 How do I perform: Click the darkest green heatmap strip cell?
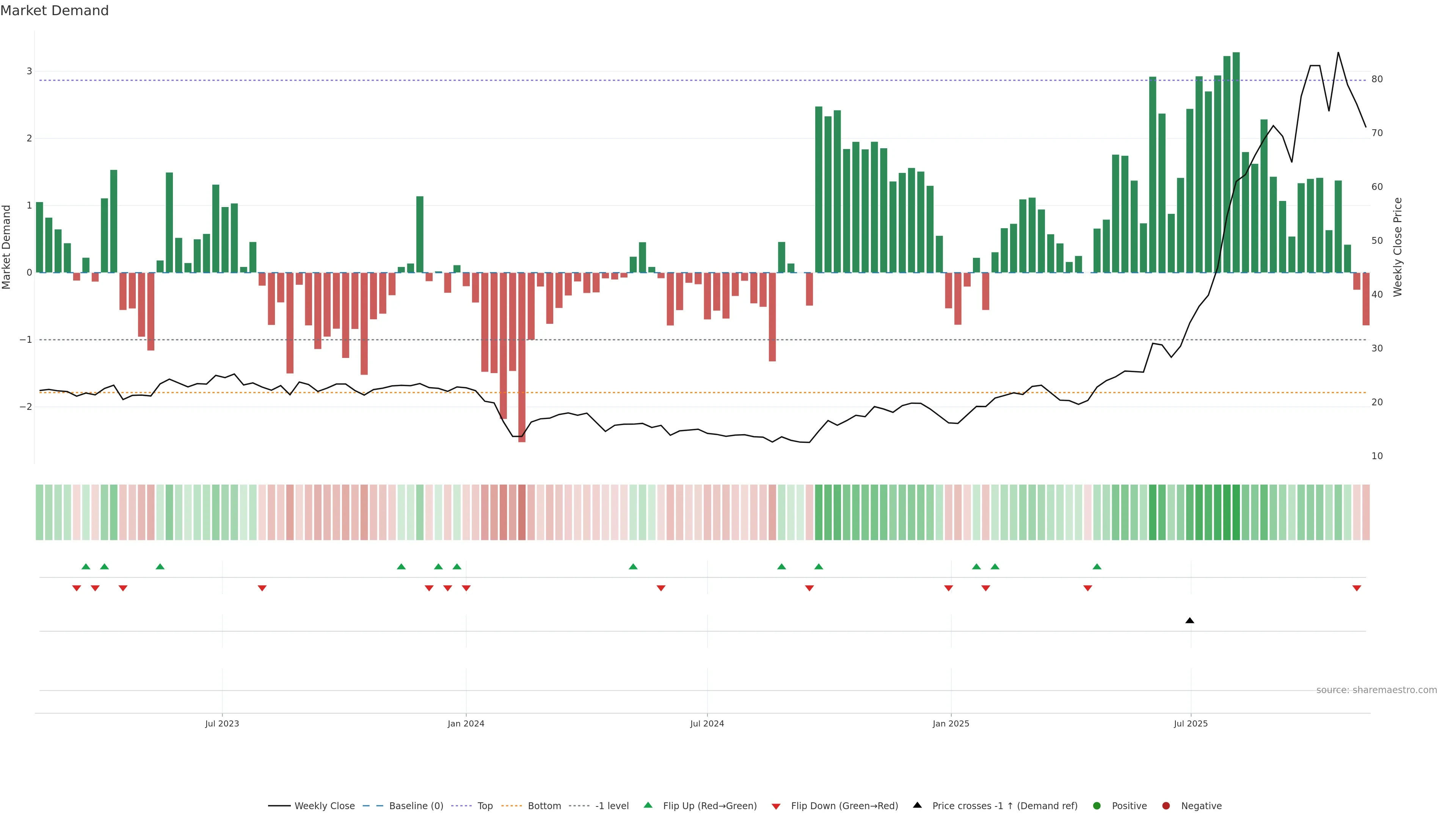pos(1236,512)
